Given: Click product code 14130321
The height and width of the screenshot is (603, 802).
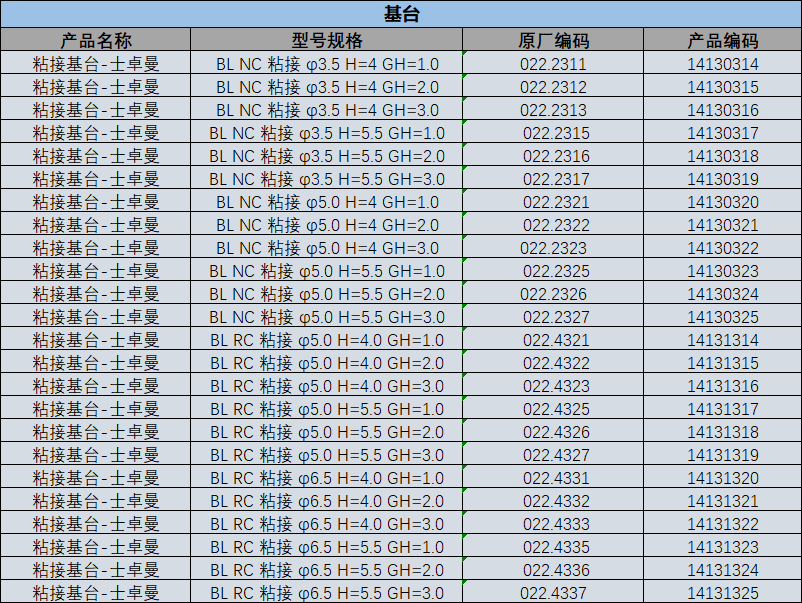Looking at the screenshot, I should tap(722, 225).
